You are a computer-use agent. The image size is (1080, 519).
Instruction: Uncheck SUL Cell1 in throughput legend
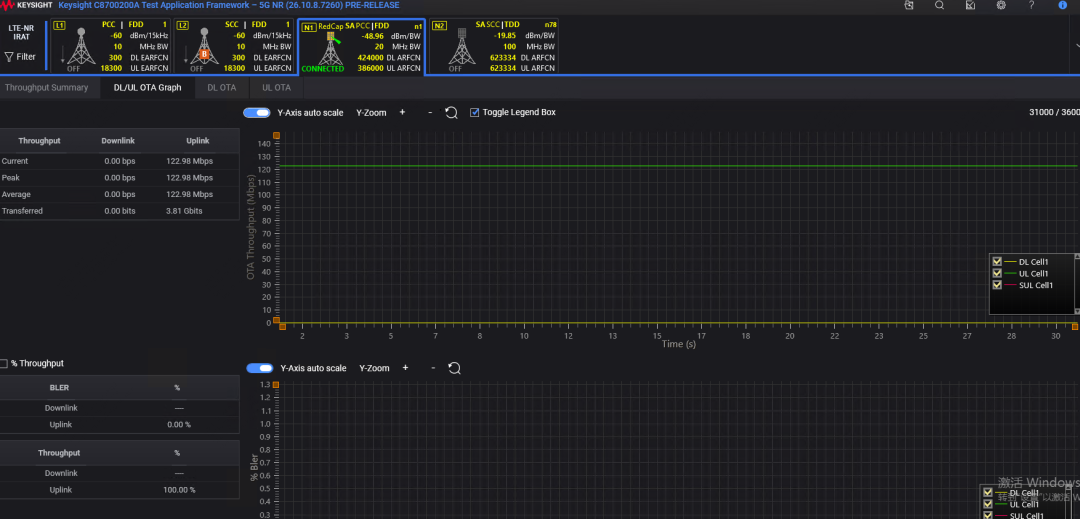(997, 285)
